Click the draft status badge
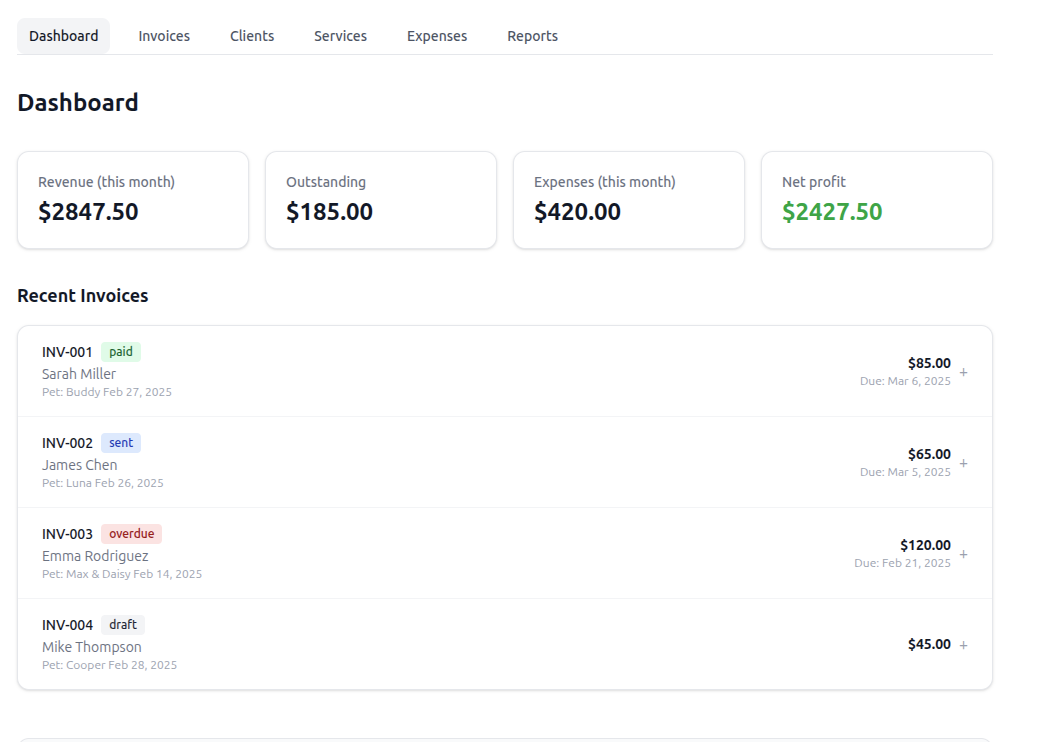 click(x=122, y=624)
